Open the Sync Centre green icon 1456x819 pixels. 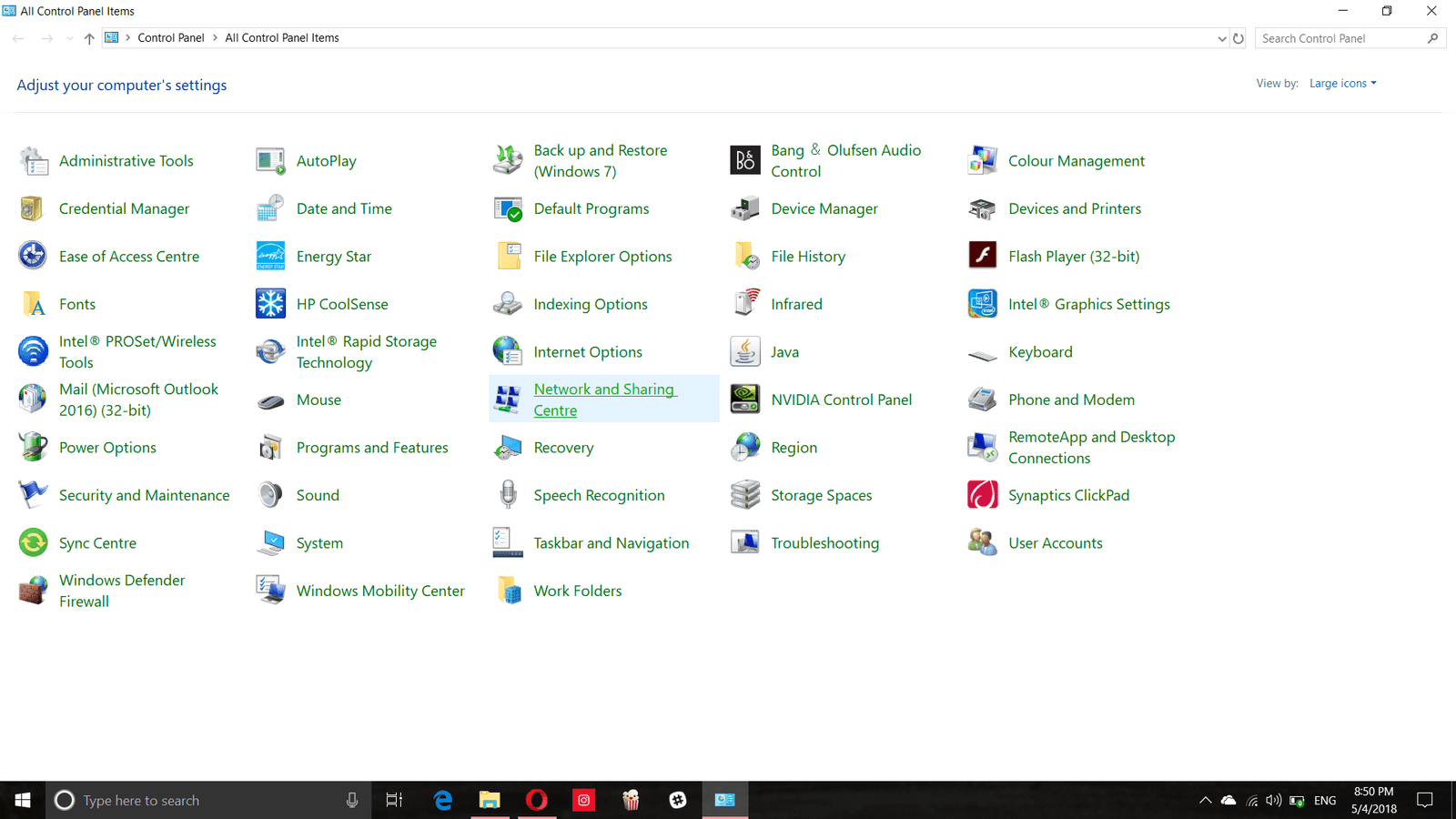click(33, 542)
